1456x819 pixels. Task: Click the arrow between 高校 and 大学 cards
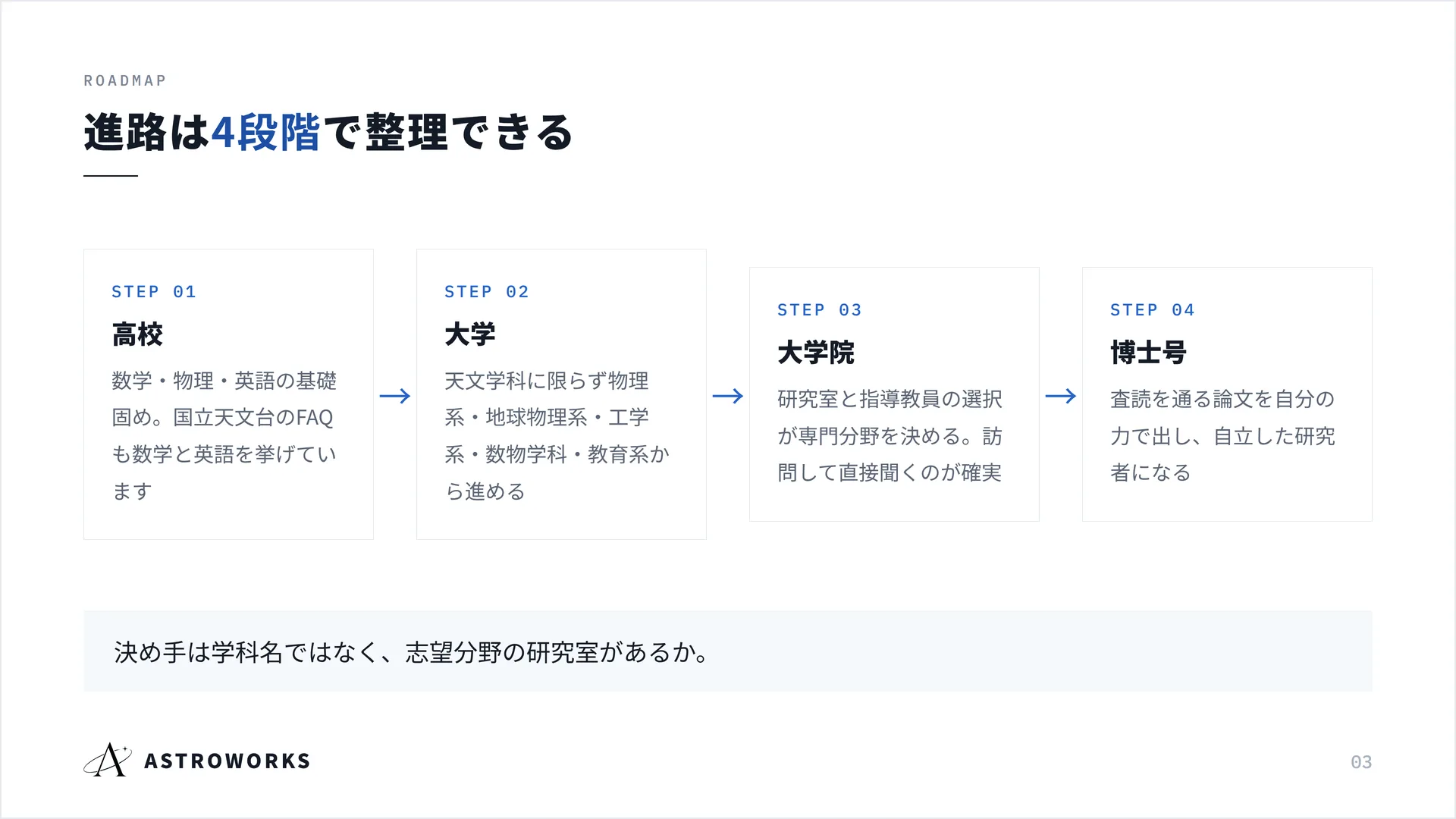(x=395, y=396)
